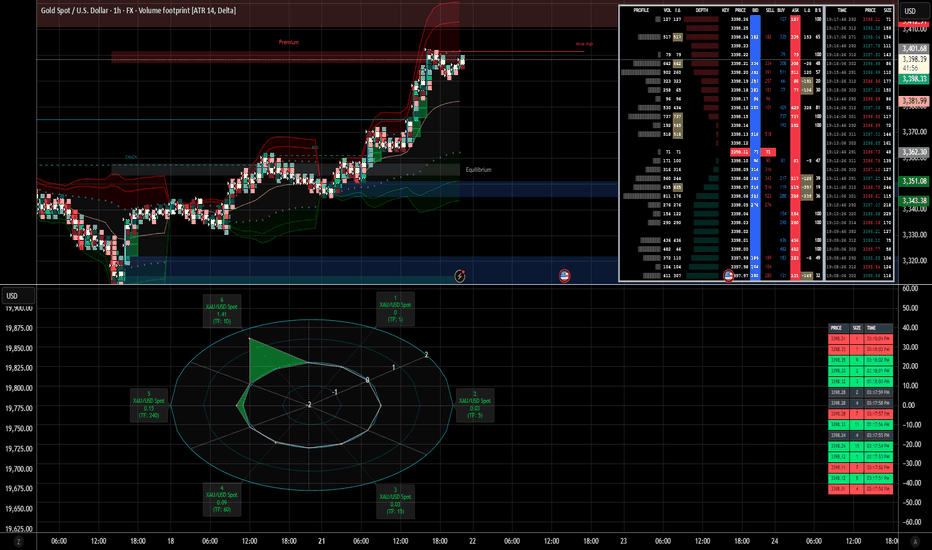
Task: Click the Premium zone label
Action: (289, 42)
